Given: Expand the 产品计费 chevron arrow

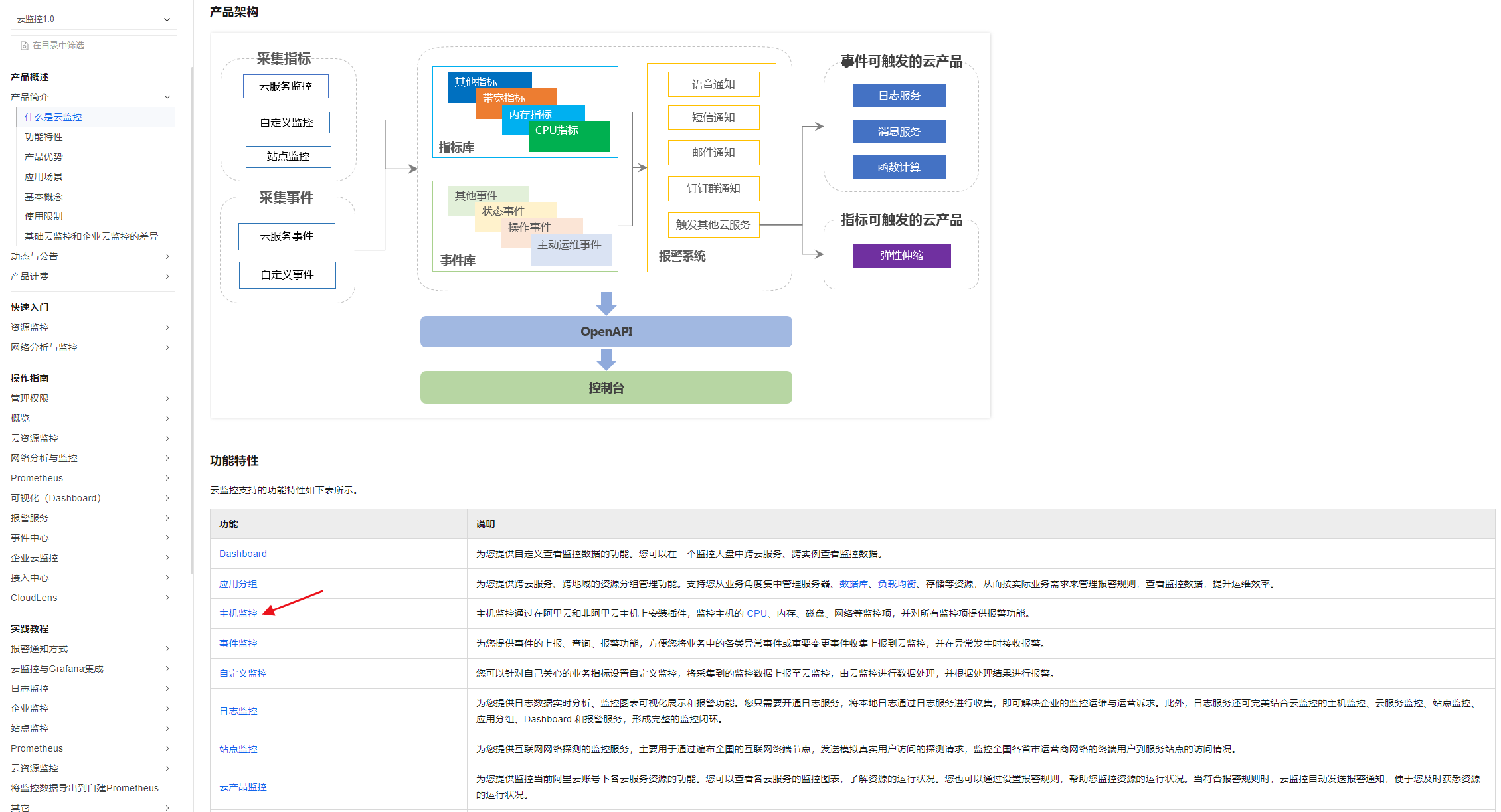Looking at the screenshot, I should 167,276.
